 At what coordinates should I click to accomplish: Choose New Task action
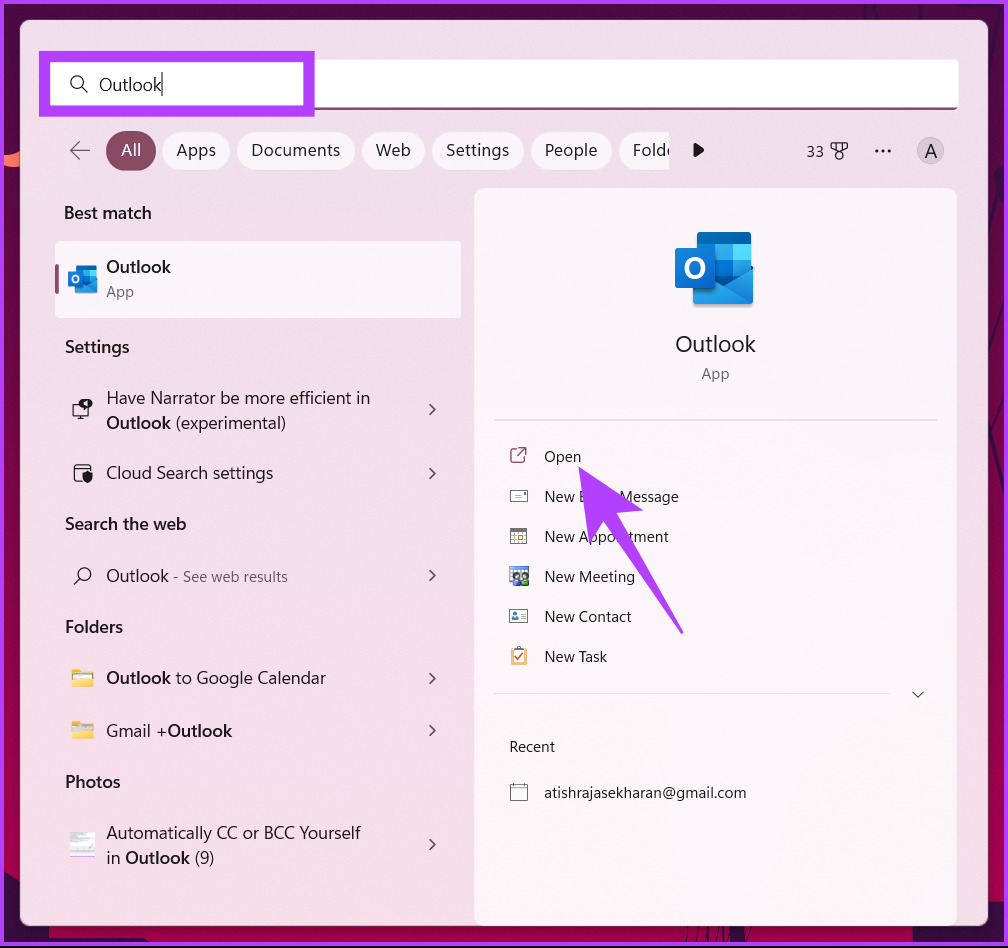point(575,657)
